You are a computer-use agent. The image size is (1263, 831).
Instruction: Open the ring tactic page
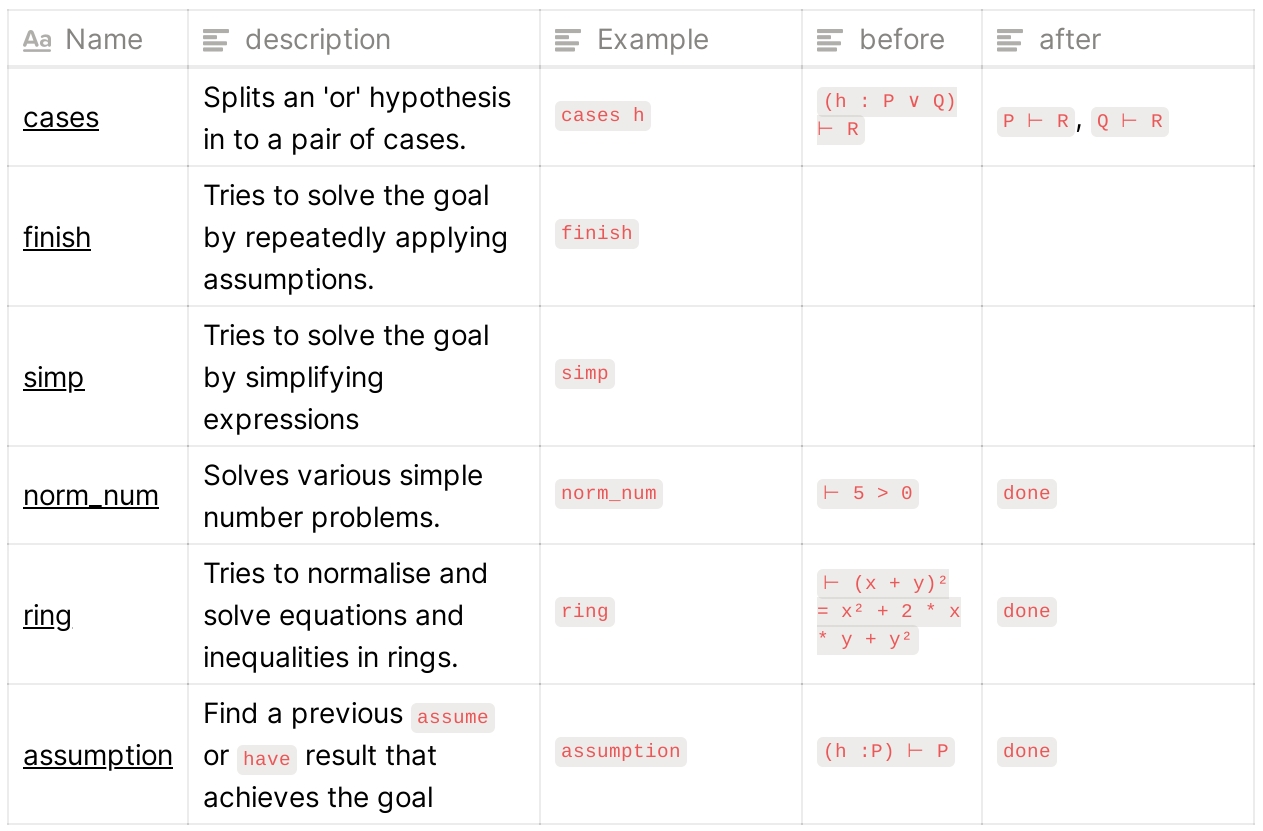point(47,616)
